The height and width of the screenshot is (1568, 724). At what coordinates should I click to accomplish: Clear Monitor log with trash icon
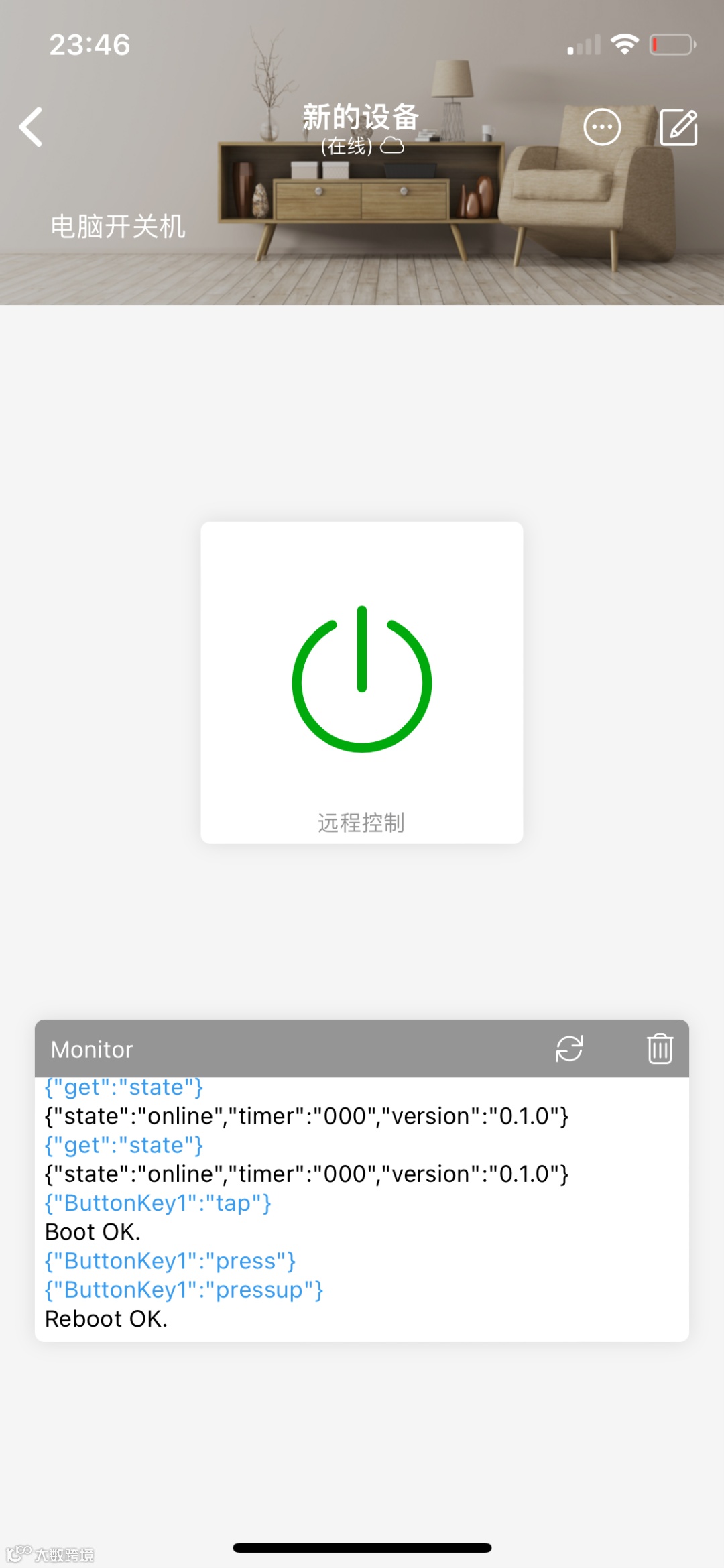pos(660,1048)
